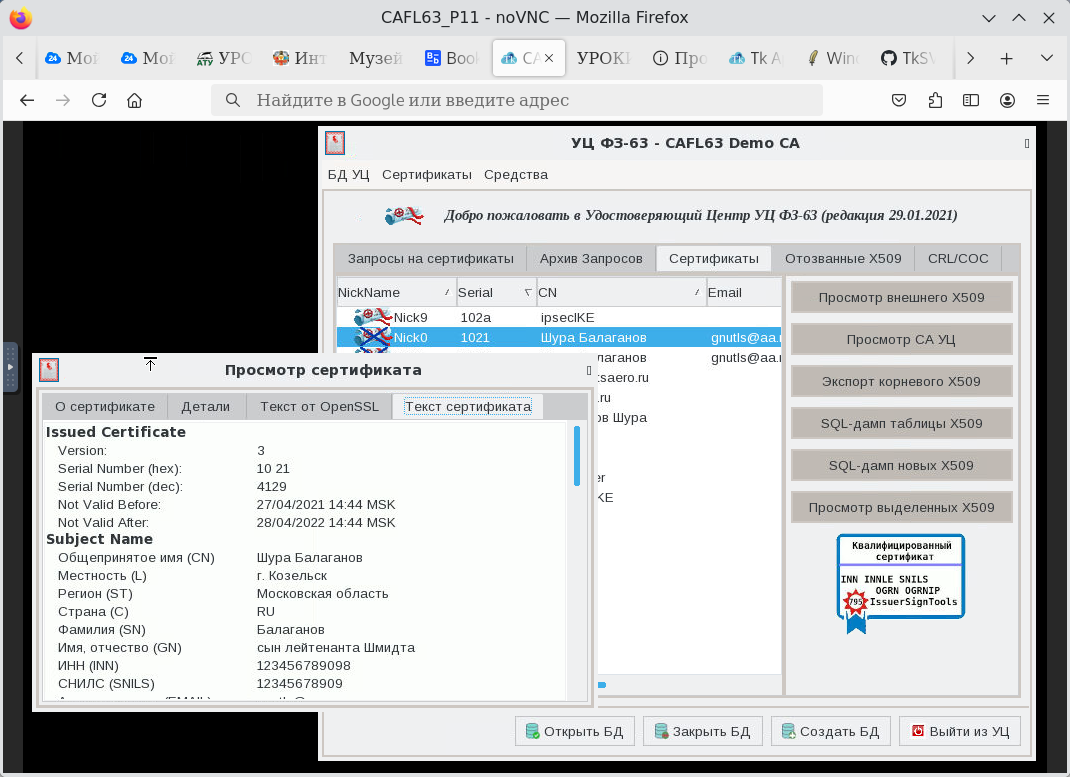The height and width of the screenshot is (777, 1070).
Task: Switch to Архив Запросов tab
Action: click(591, 259)
